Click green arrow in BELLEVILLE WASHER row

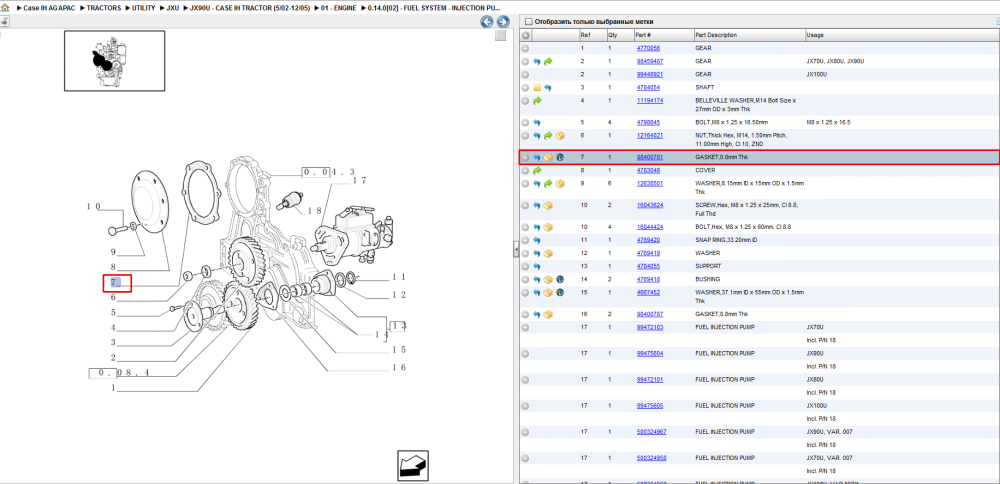point(536,101)
